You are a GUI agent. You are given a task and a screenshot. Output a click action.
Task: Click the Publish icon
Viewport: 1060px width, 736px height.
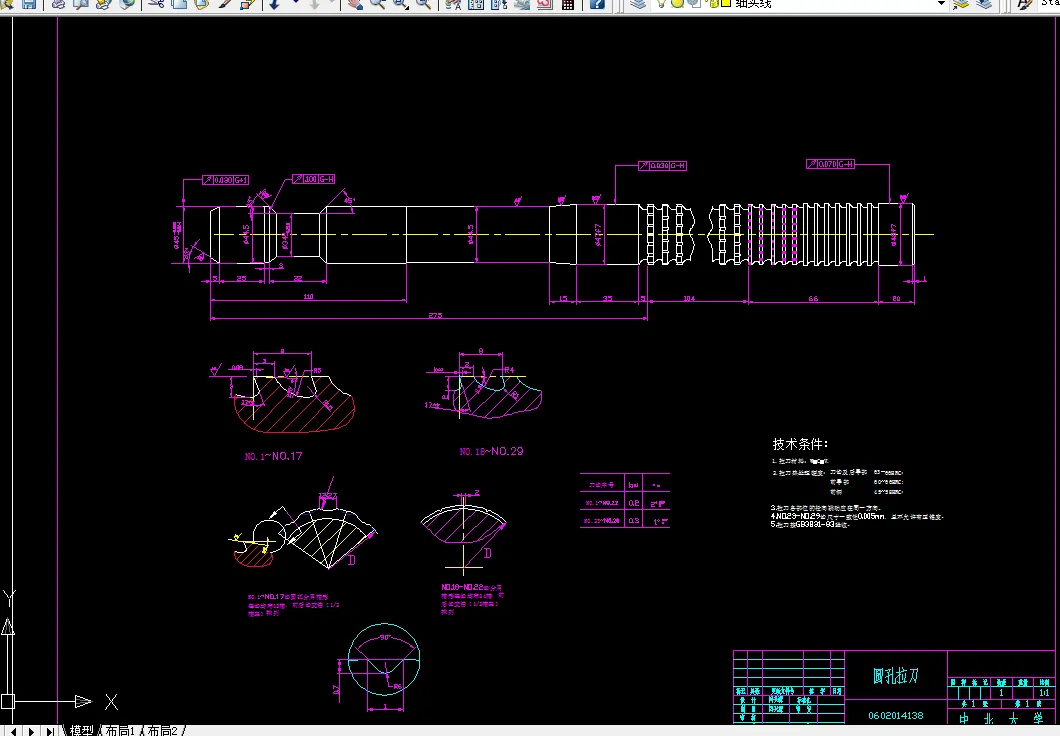pyautogui.click(x=103, y=4)
